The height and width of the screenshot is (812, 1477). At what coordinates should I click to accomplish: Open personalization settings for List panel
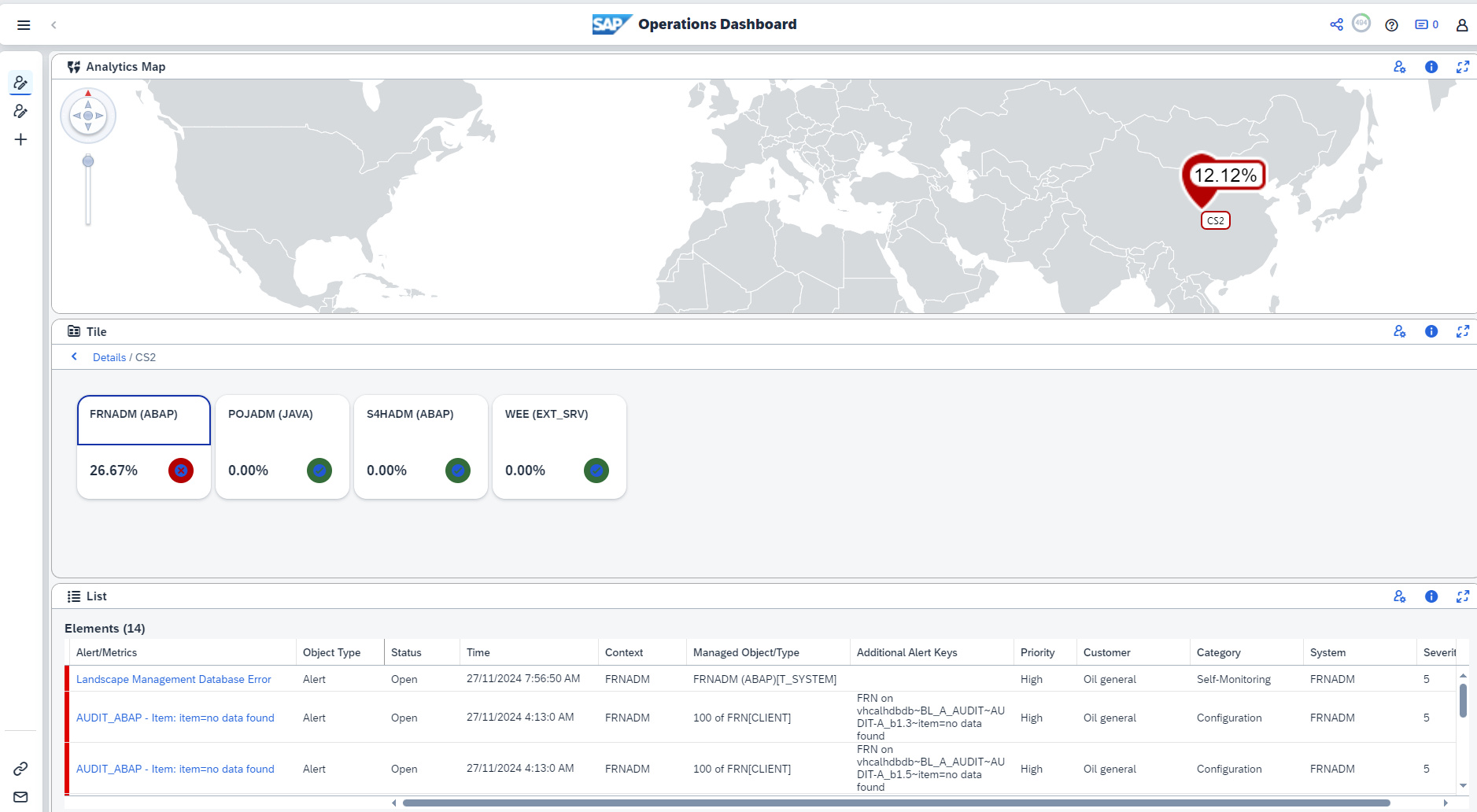click(x=1399, y=596)
